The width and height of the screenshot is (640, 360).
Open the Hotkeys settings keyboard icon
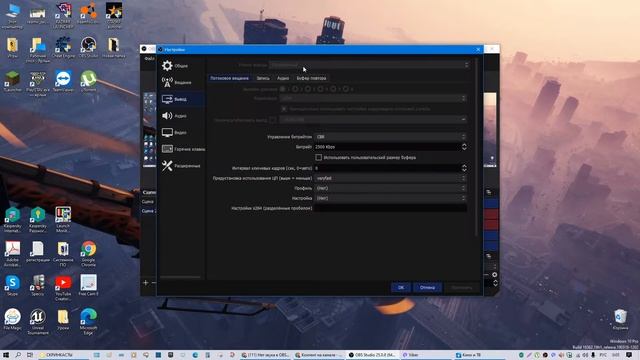point(167,149)
